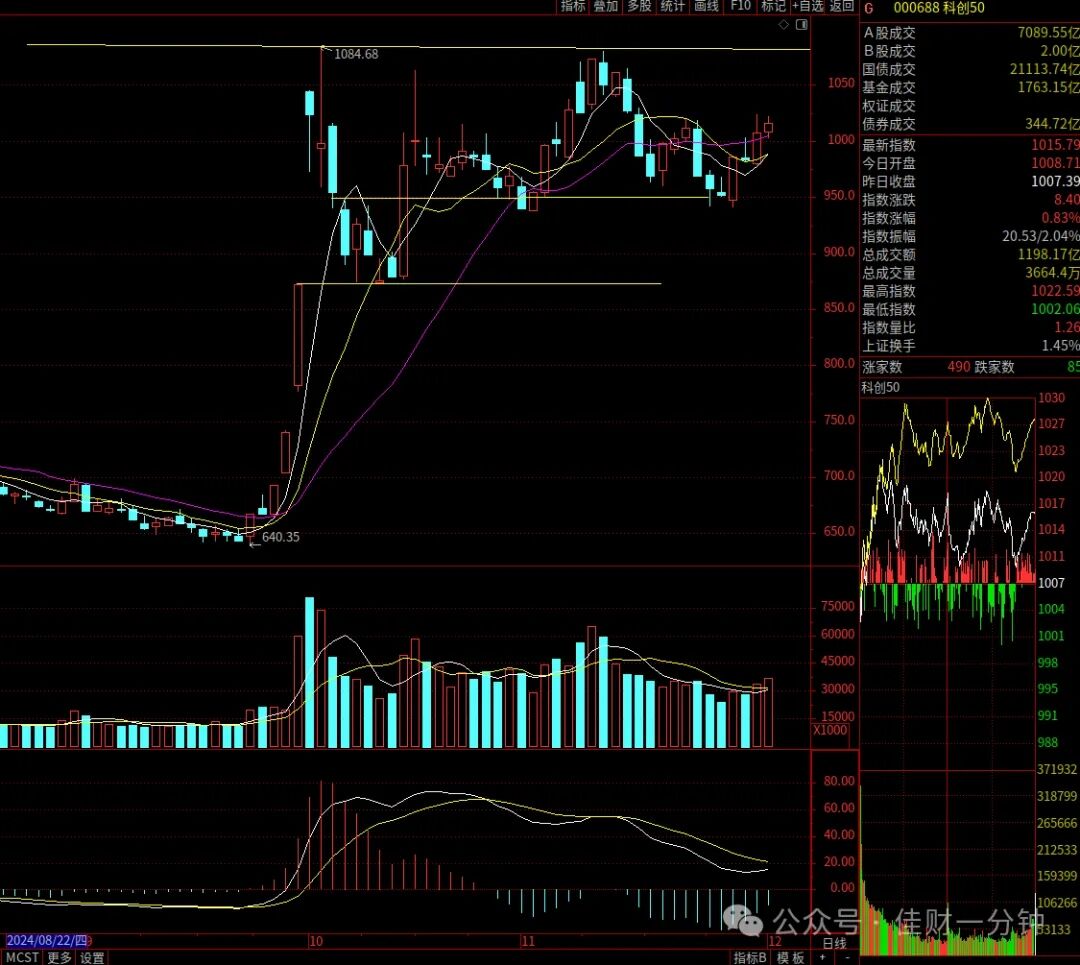Click the 371932 intraday volume label
The image size is (1080, 965).
[x=1057, y=769]
